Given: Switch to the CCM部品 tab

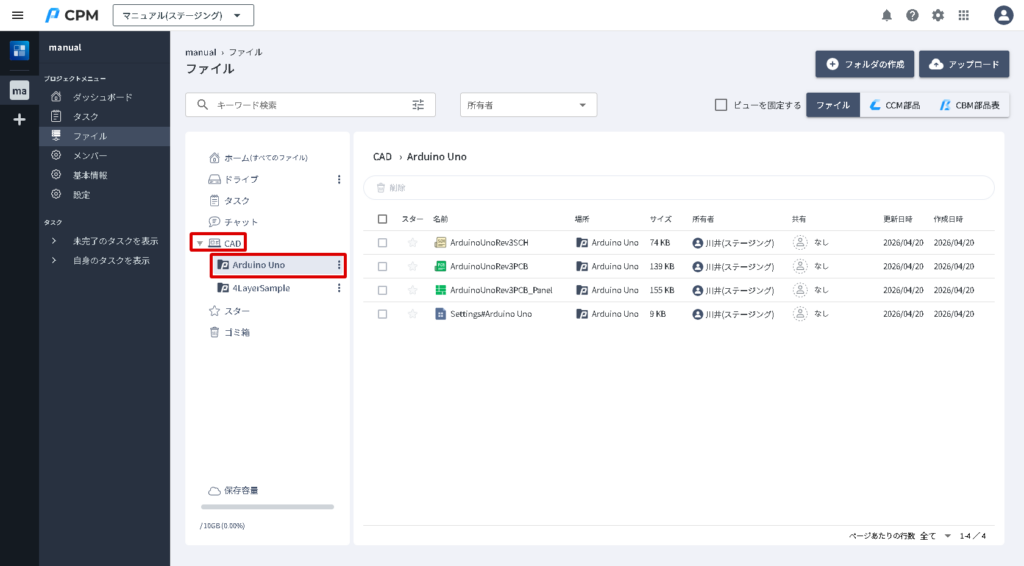Looking at the screenshot, I should click(x=895, y=105).
